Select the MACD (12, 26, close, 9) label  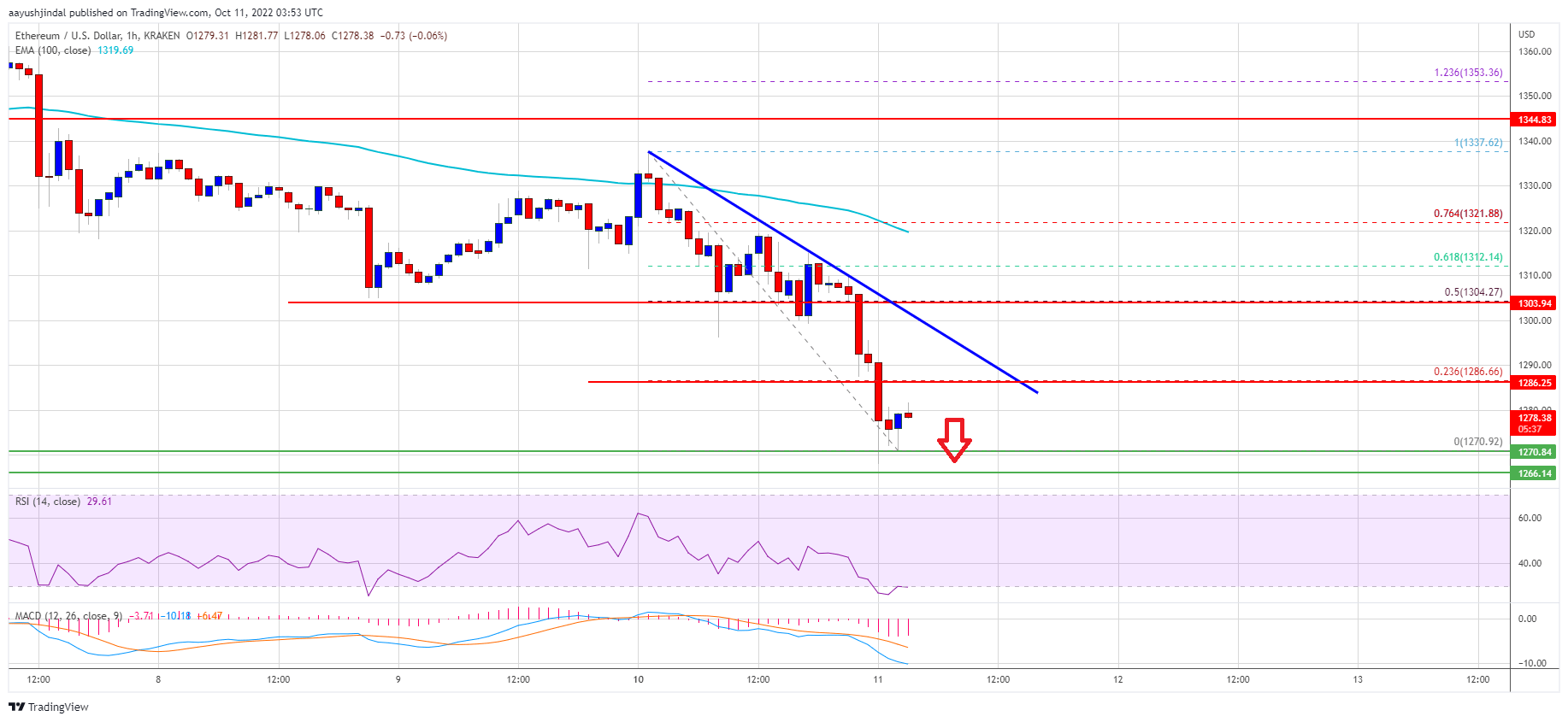coord(68,616)
